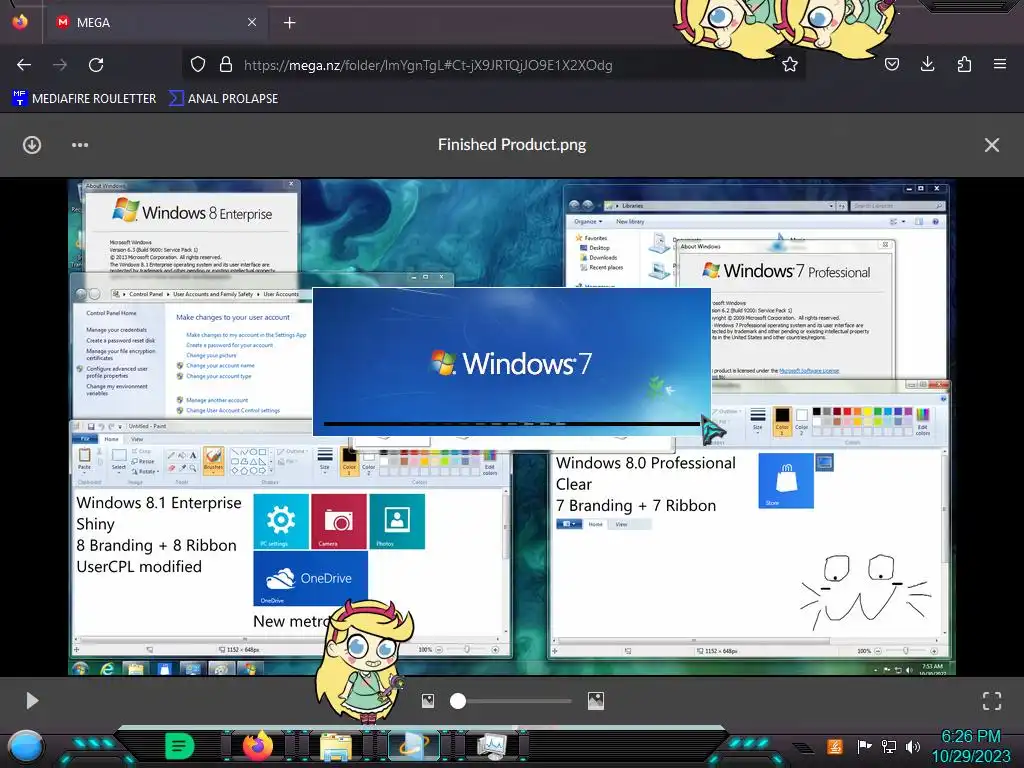Click the 6:26 PM taskbar clock
Viewport: 1024px width, 768px height.
pyautogui.click(x=971, y=746)
